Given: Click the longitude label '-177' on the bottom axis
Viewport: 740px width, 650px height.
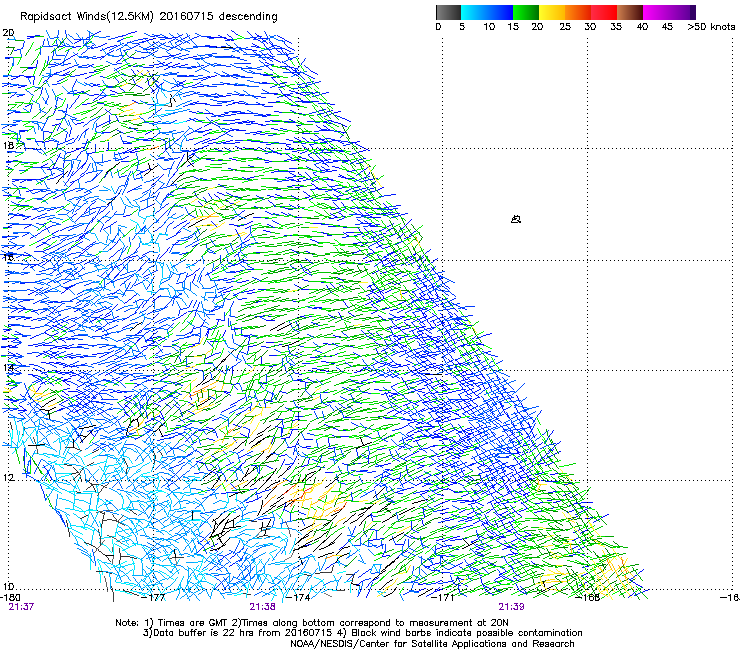Looking at the screenshot, I should 154,597.
